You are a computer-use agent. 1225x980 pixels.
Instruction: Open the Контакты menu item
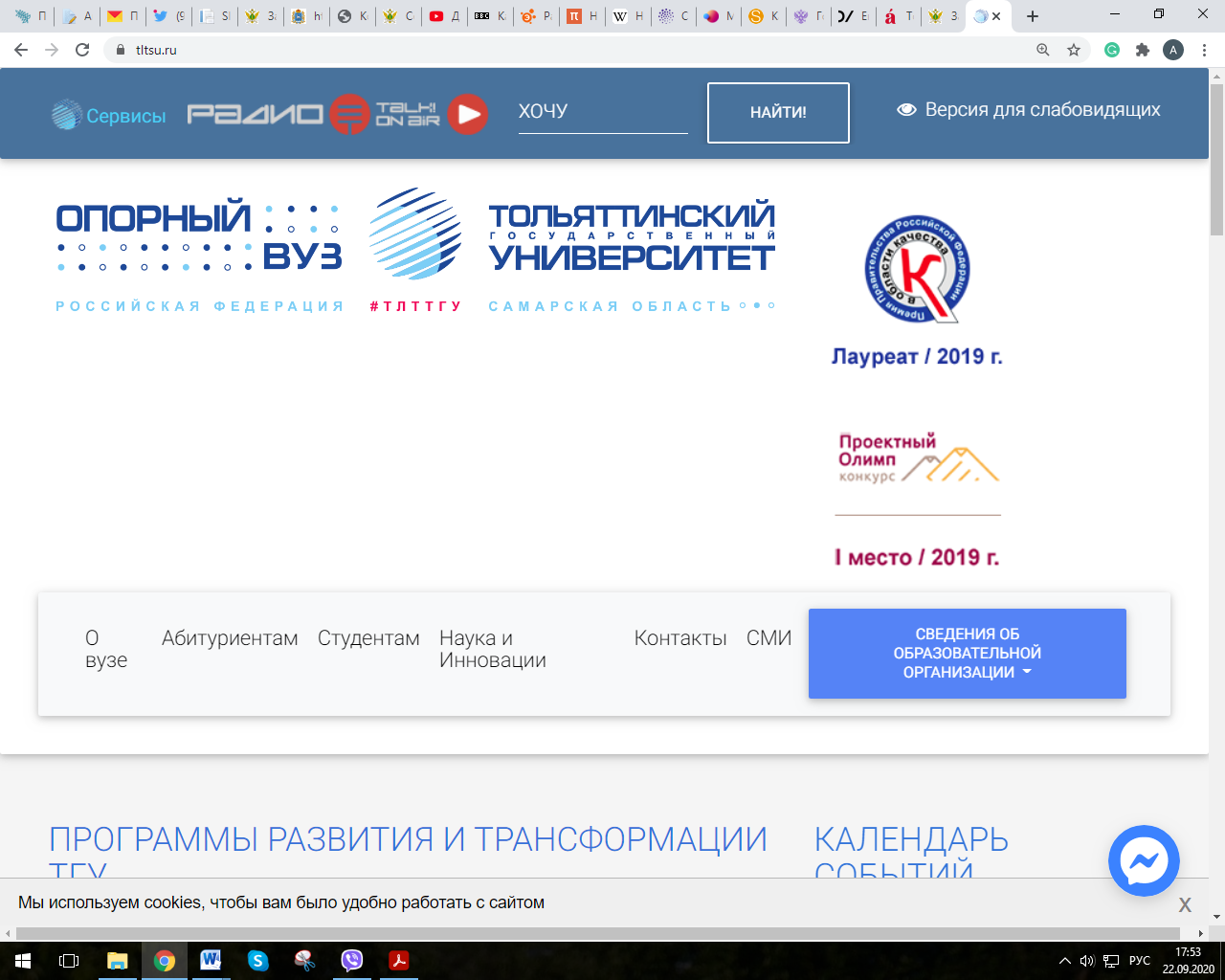coord(680,638)
